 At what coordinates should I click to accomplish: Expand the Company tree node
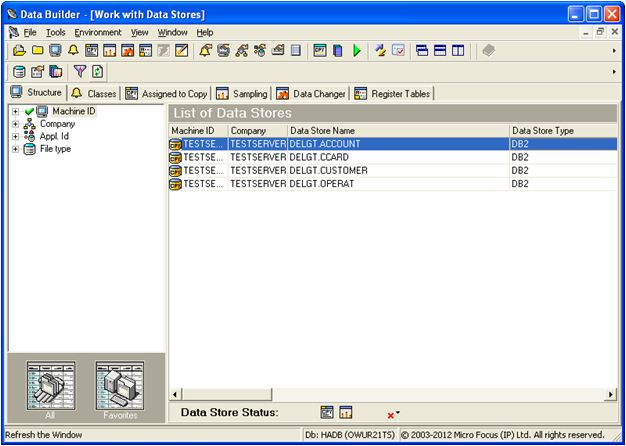(15, 124)
